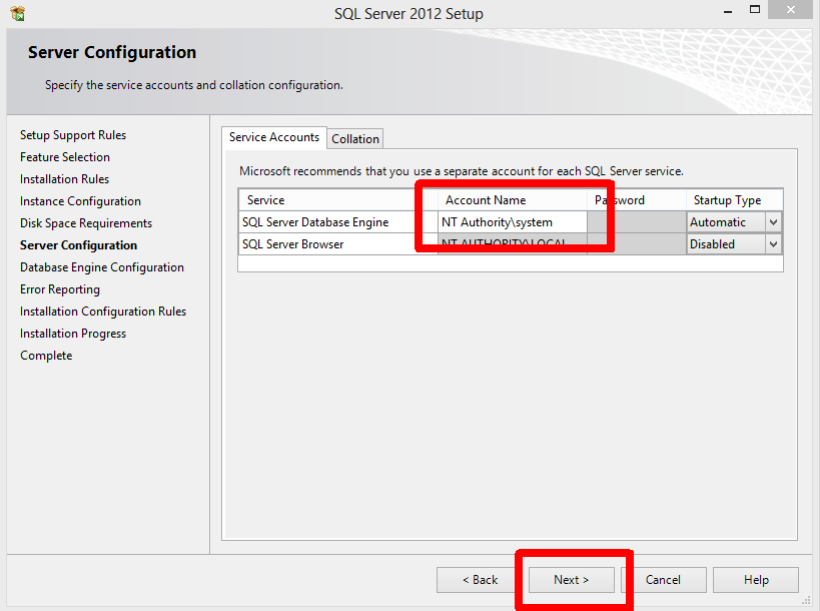Click Feature Selection step
This screenshot has width=820, height=611.
click(65, 157)
